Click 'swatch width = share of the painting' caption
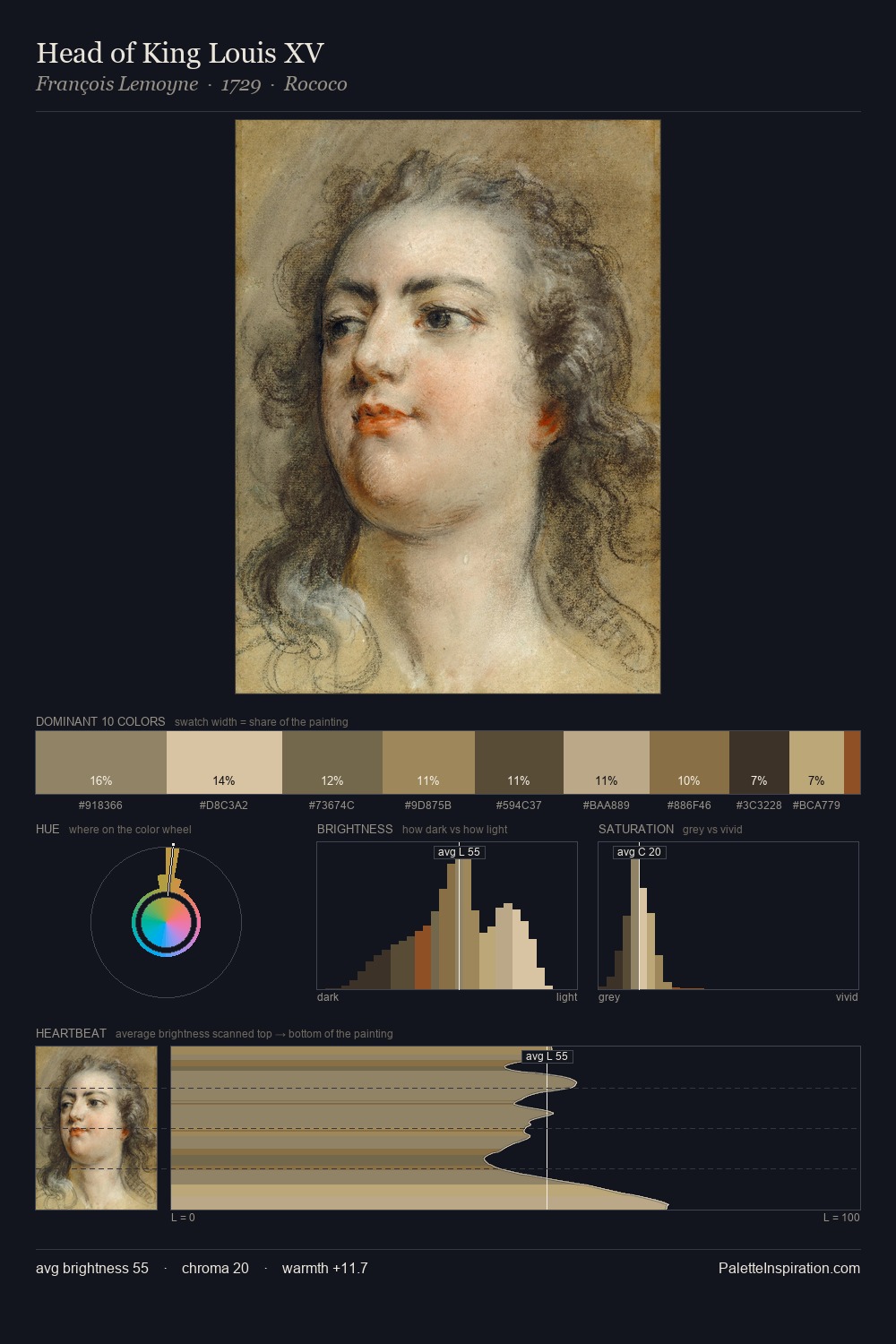 (262, 722)
